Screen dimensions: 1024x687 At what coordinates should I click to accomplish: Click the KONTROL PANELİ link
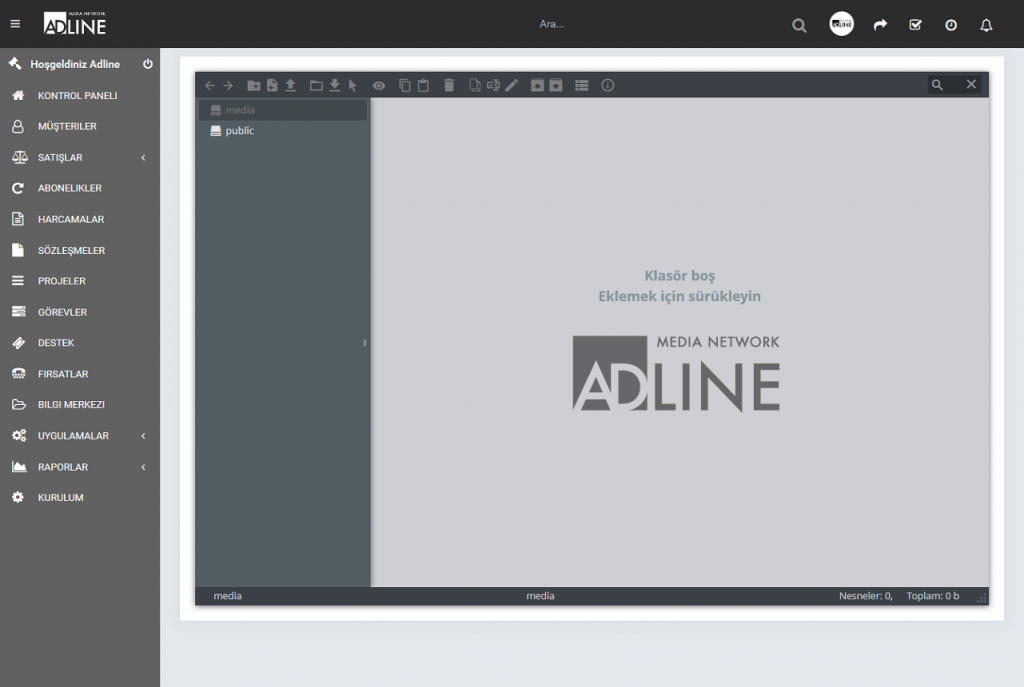(77, 96)
